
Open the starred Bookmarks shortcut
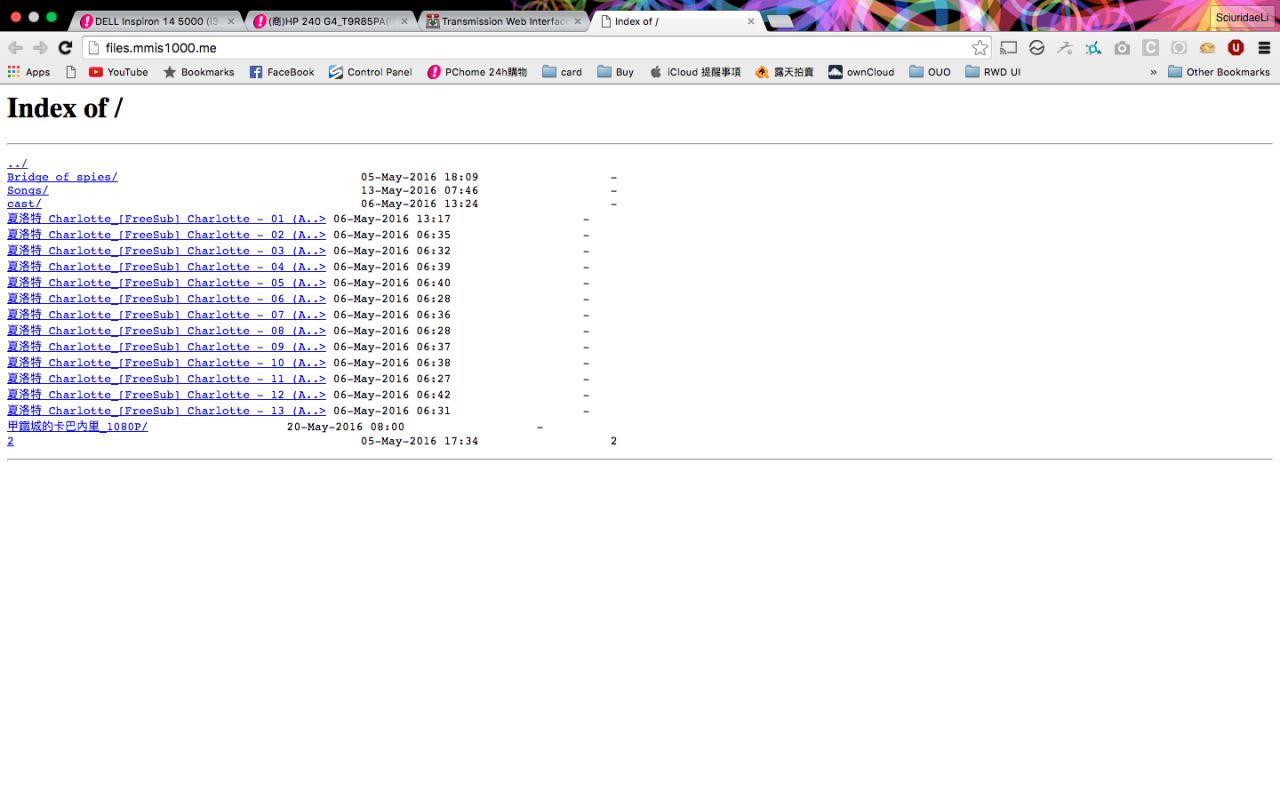198,72
